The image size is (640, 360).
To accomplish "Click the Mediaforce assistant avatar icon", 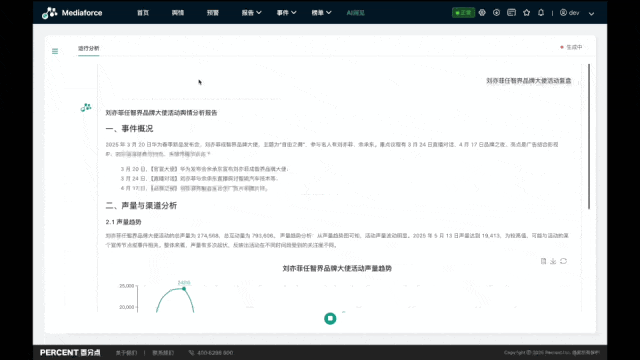I will 86,107.
